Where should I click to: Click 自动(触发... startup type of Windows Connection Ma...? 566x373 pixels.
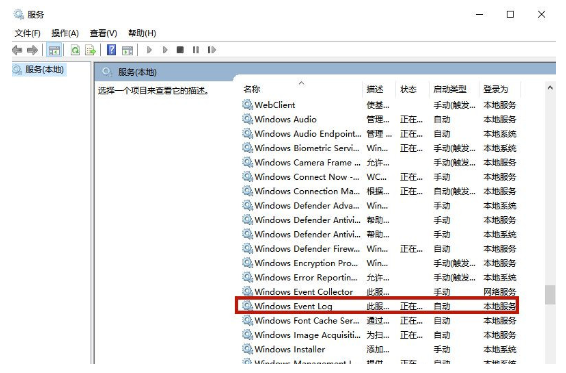pos(454,191)
